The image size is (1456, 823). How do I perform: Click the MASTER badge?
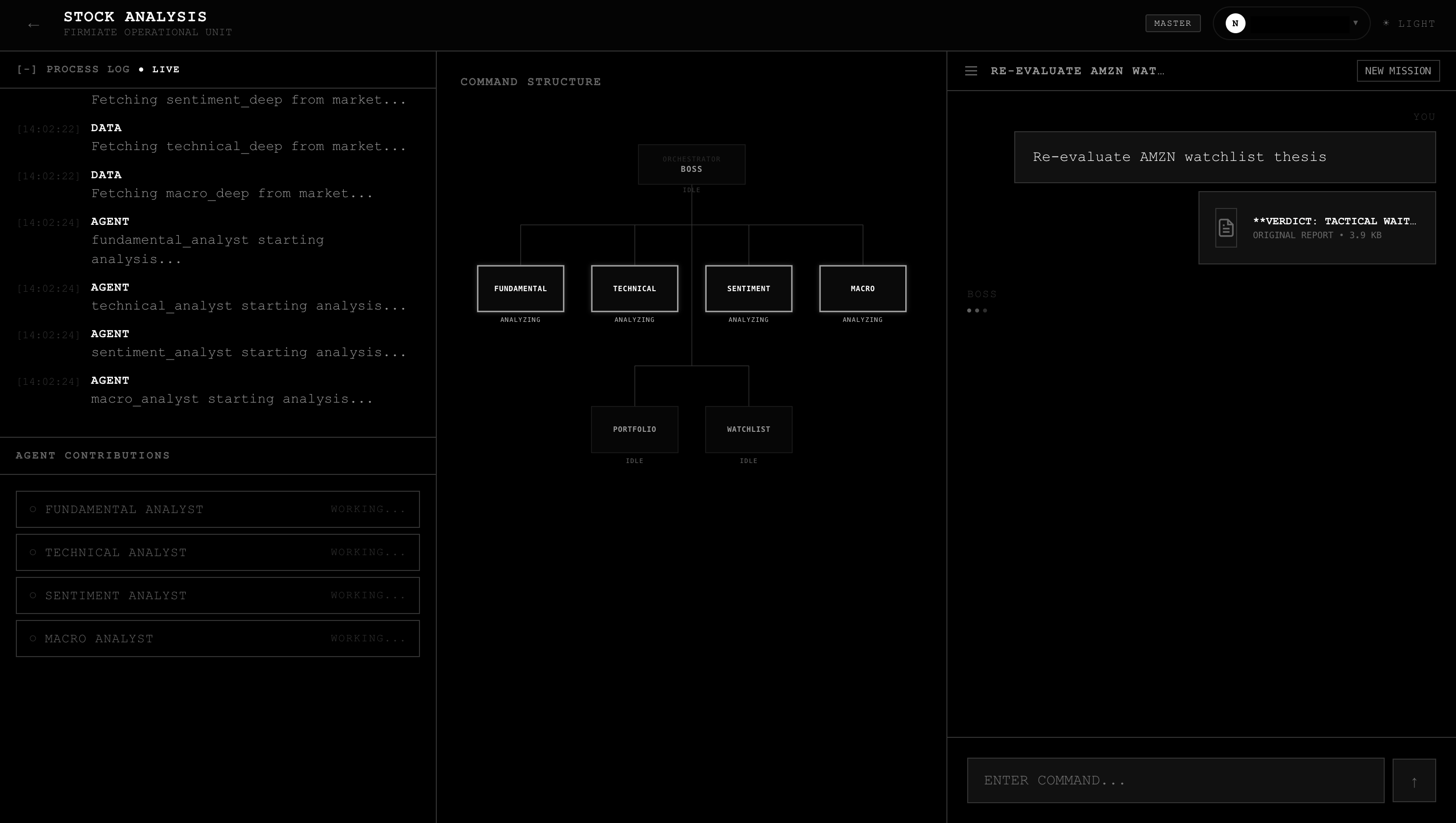[1173, 23]
